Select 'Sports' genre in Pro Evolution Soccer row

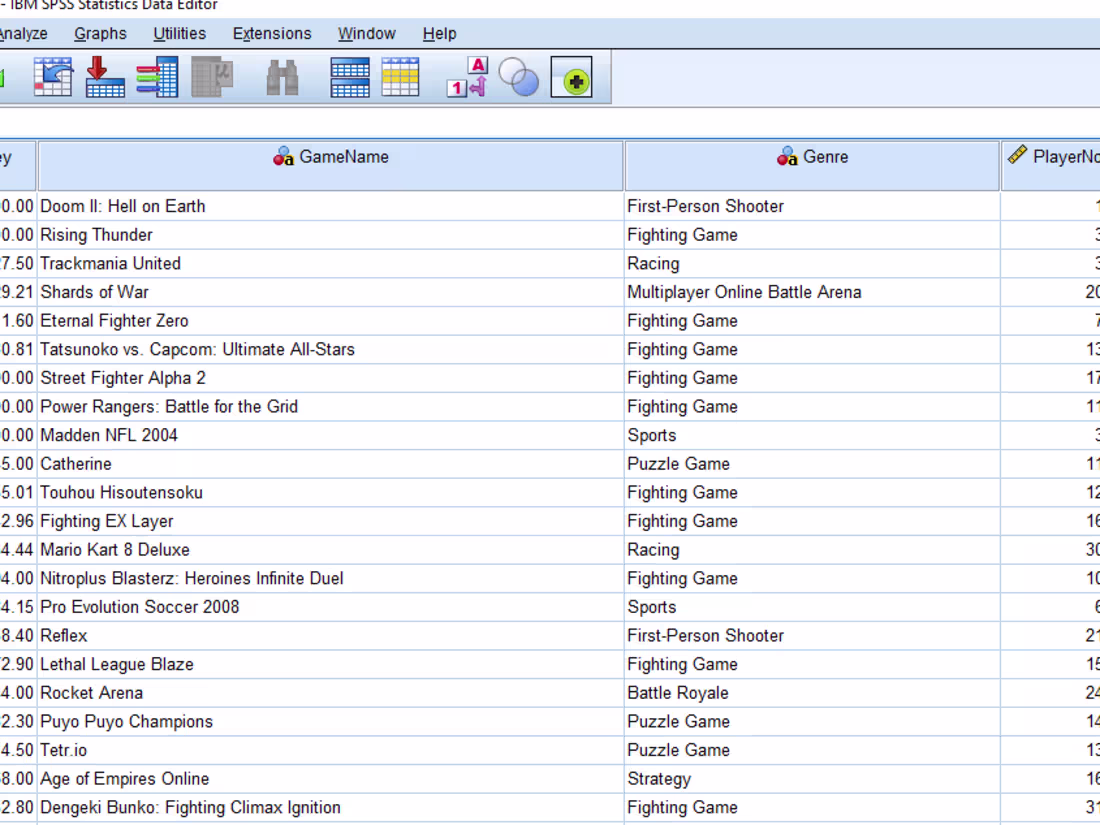click(x=812, y=607)
